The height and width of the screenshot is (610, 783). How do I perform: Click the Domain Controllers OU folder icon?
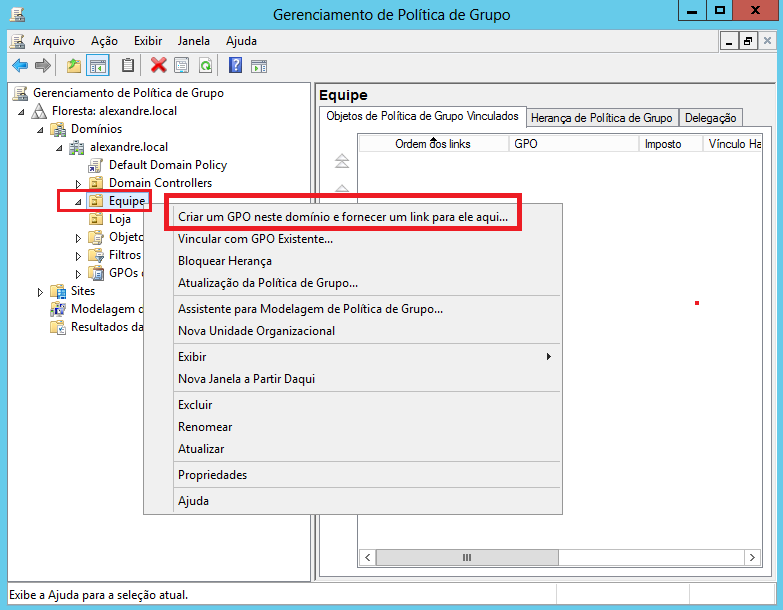(x=95, y=183)
